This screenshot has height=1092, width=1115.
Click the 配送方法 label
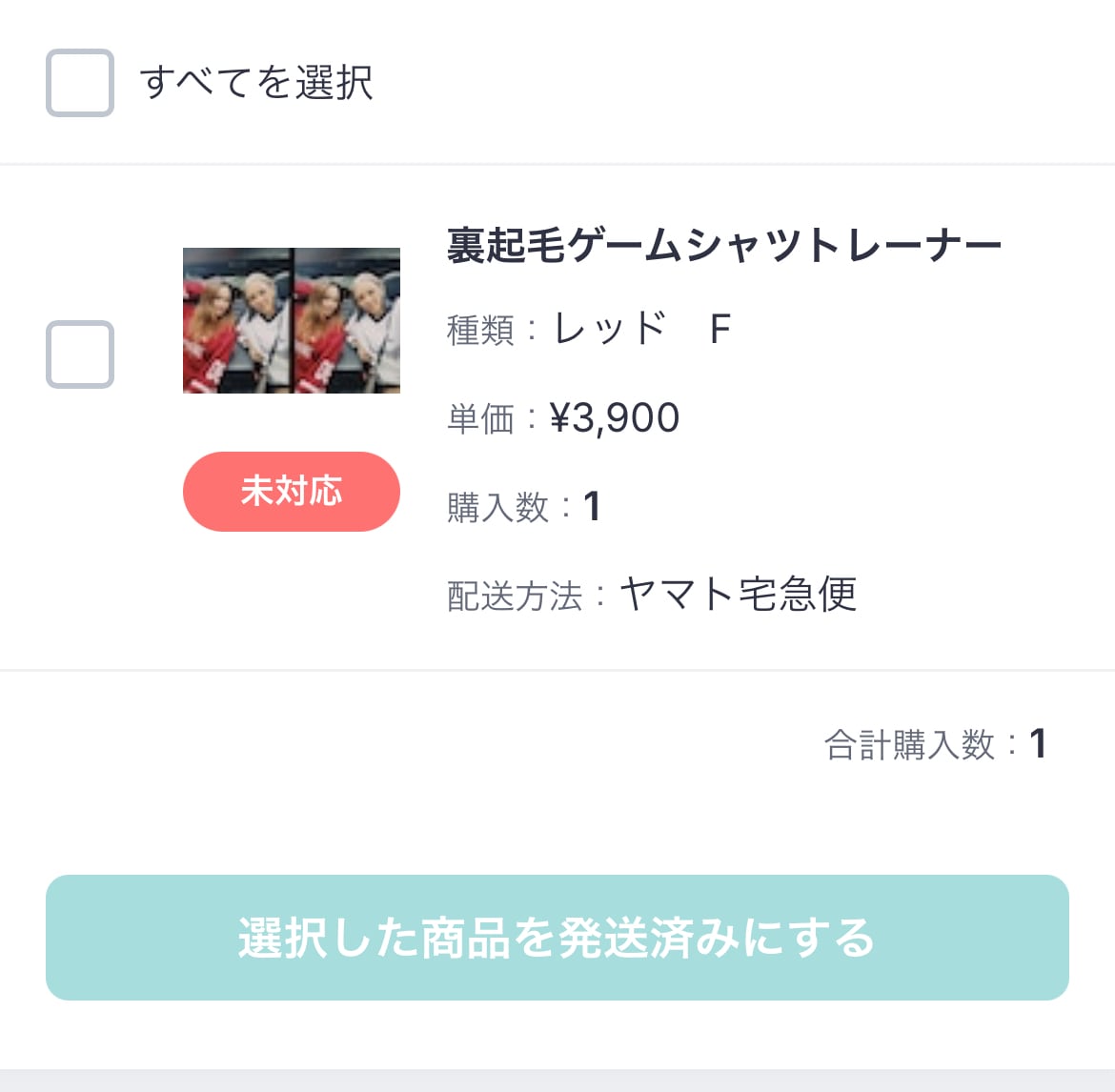[515, 597]
